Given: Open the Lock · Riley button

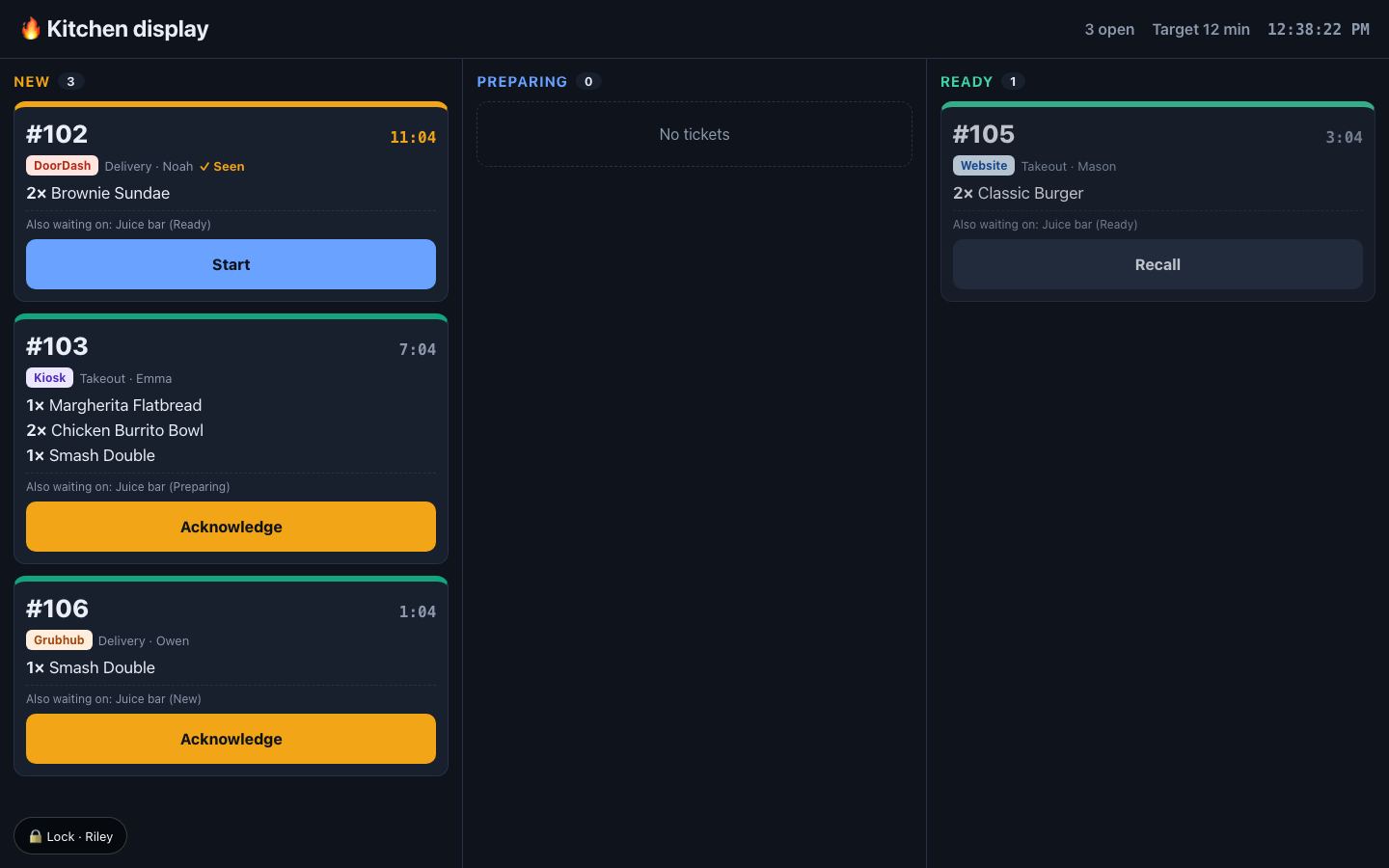Looking at the screenshot, I should click(70, 836).
